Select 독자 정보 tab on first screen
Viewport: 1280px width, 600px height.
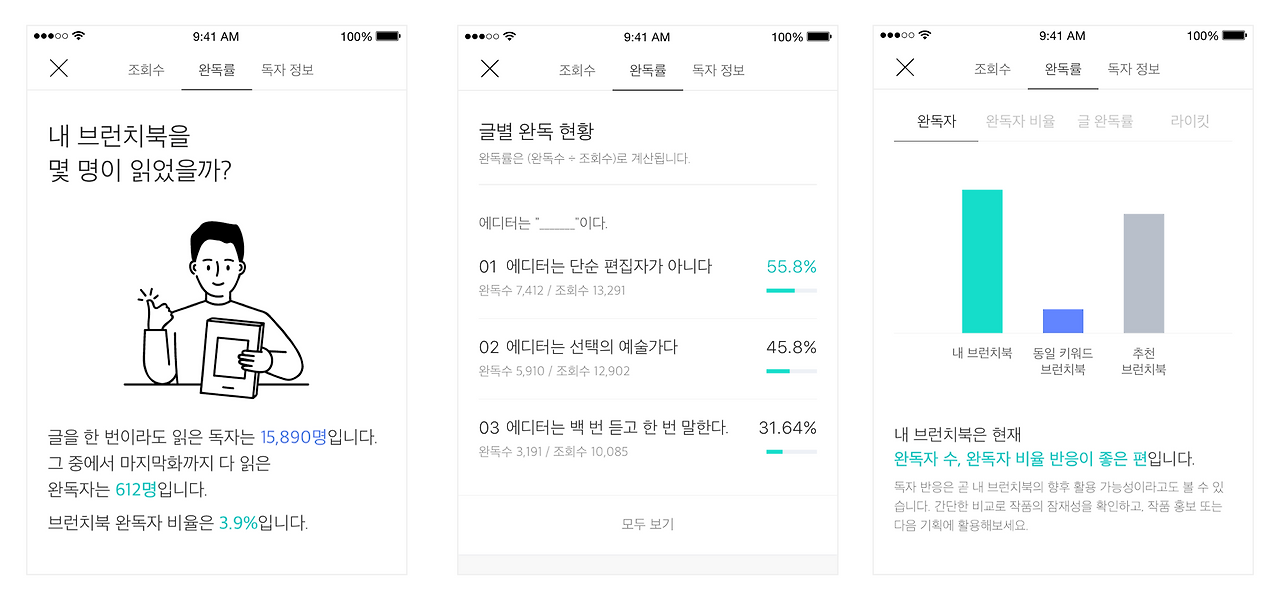287,70
